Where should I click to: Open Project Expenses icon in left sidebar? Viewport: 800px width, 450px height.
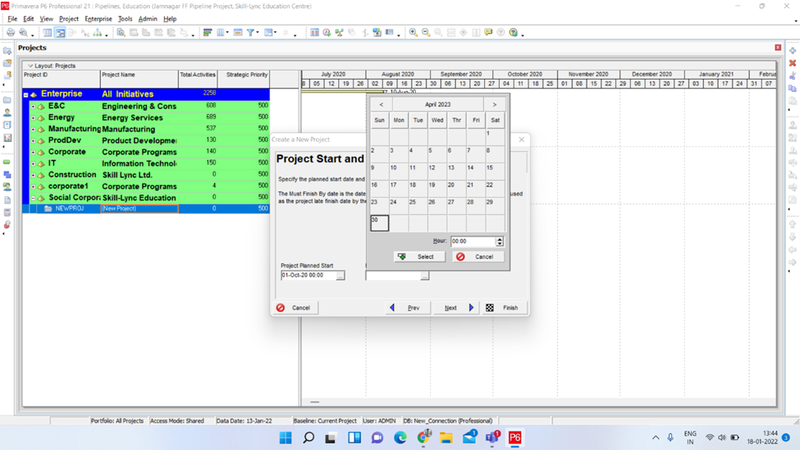point(7,212)
